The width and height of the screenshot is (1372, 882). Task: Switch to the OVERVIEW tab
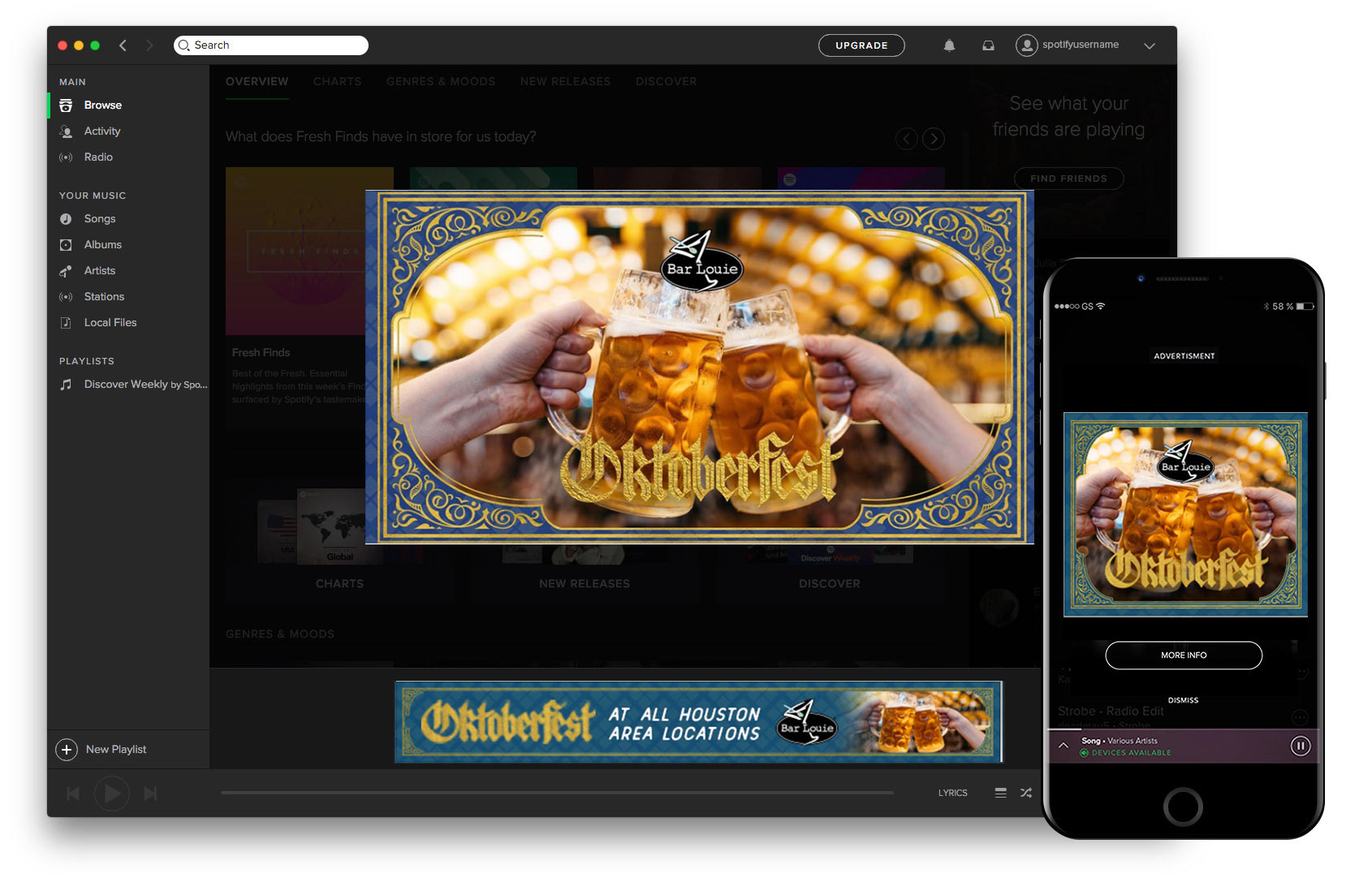tap(257, 81)
